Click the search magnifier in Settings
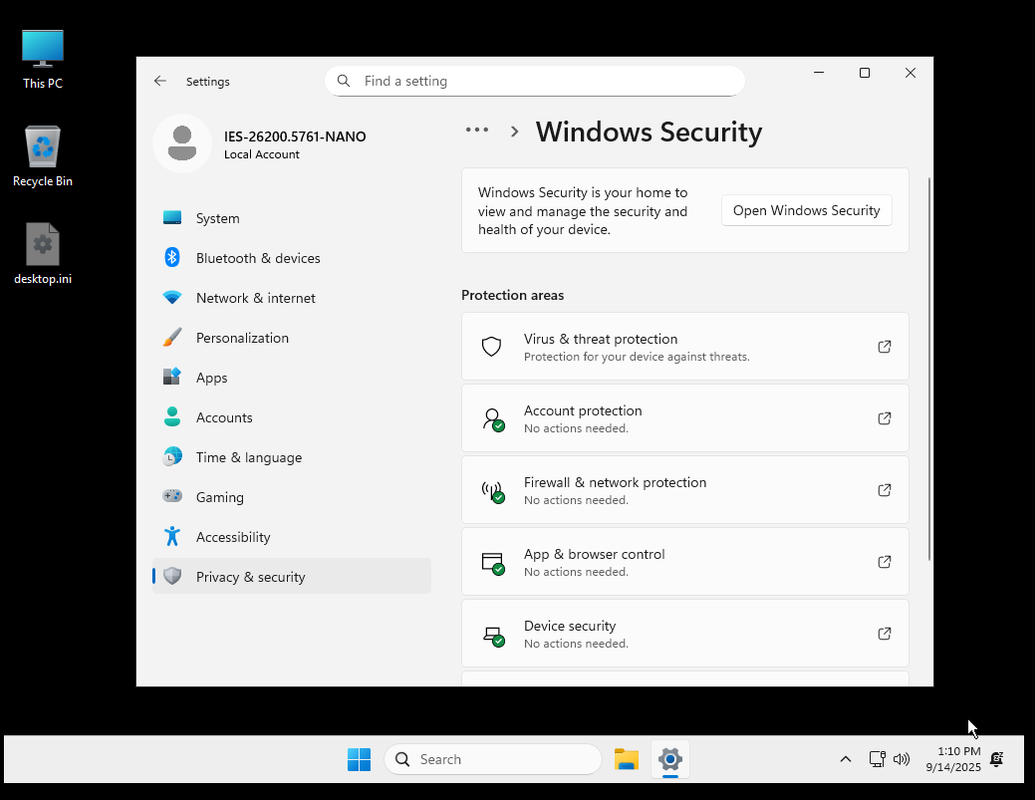The height and width of the screenshot is (800, 1035). click(x=343, y=81)
